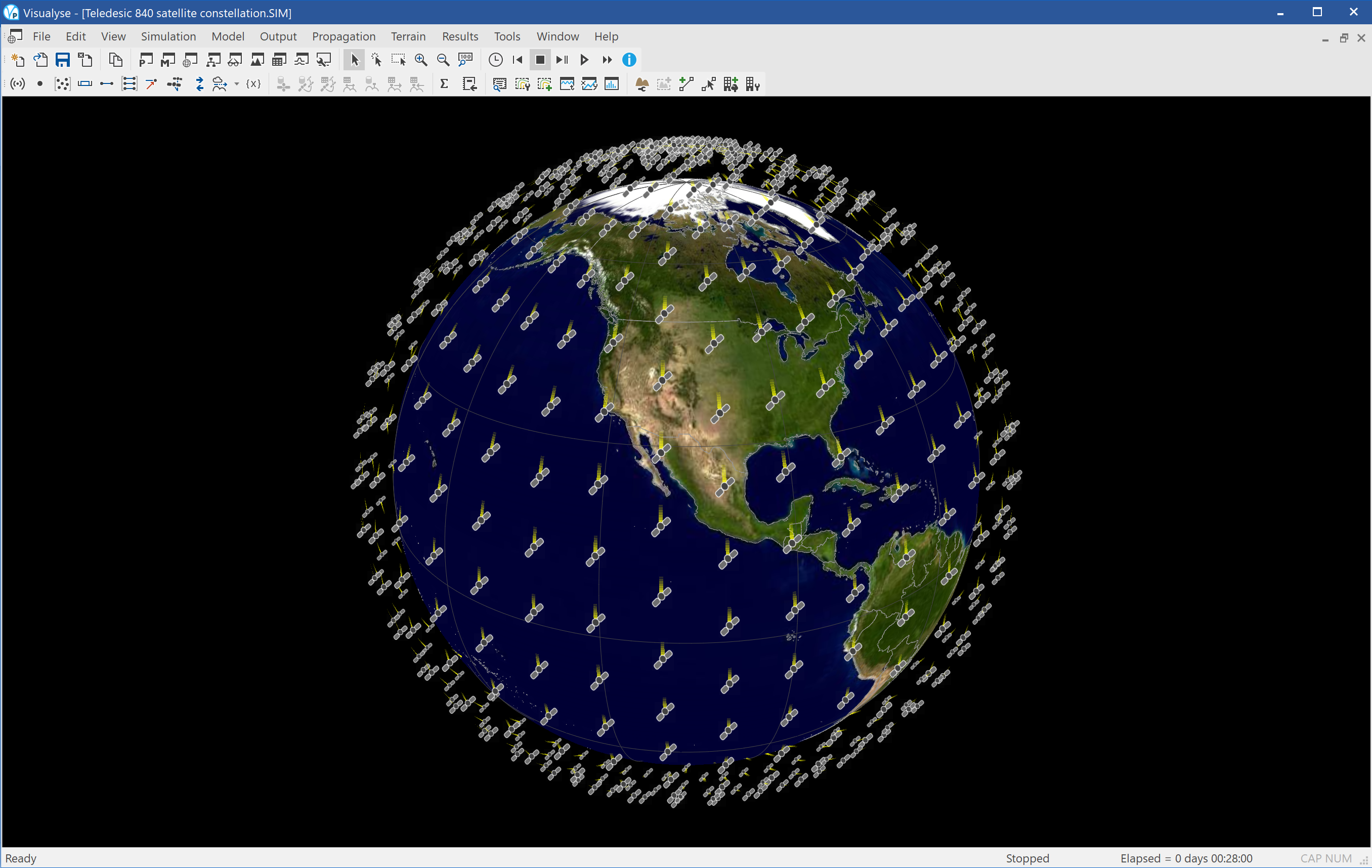Click the cloud propagation environment icon

pyautogui.click(x=220, y=84)
